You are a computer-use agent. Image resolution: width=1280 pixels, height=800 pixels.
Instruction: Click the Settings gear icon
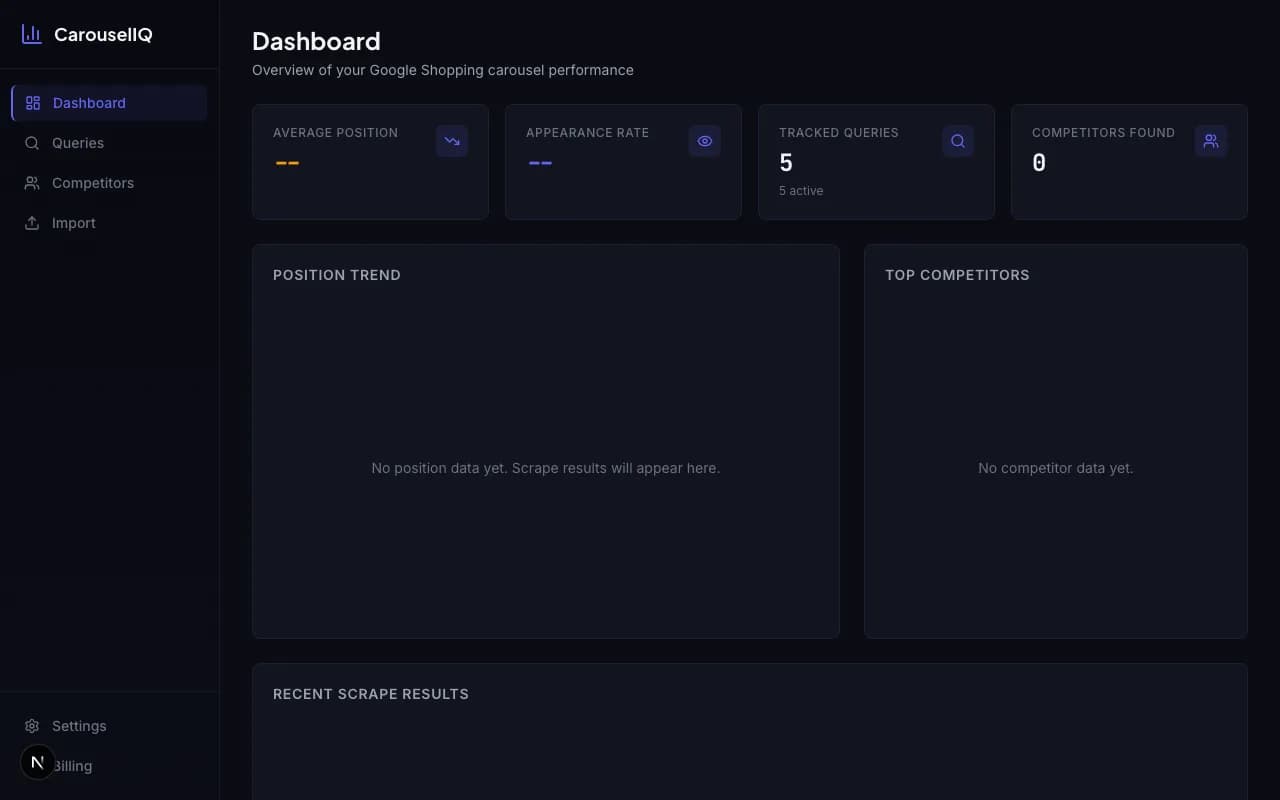pyautogui.click(x=32, y=725)
